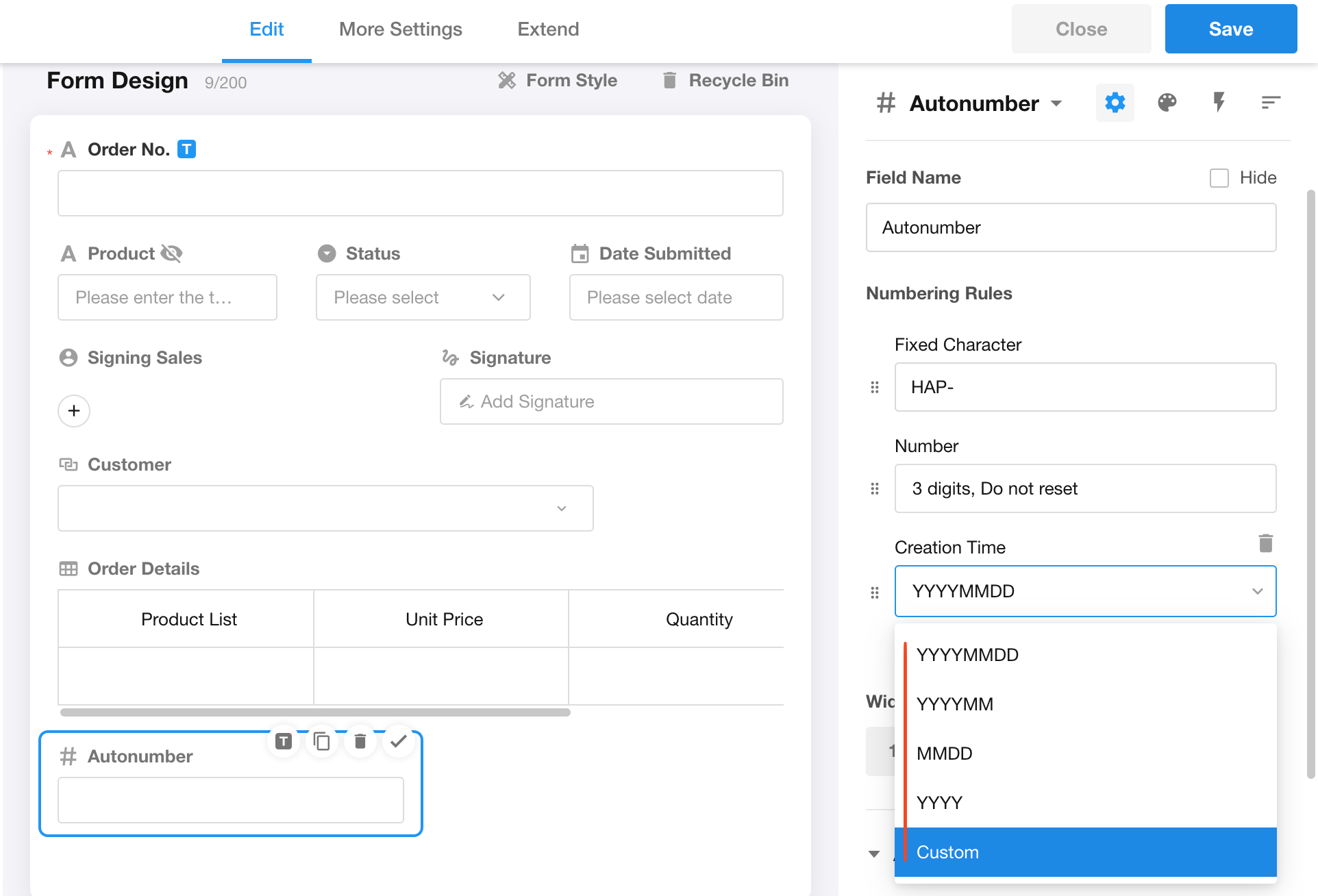Open the Recycle Bin
1318x896 pixels.
[725, 80]
